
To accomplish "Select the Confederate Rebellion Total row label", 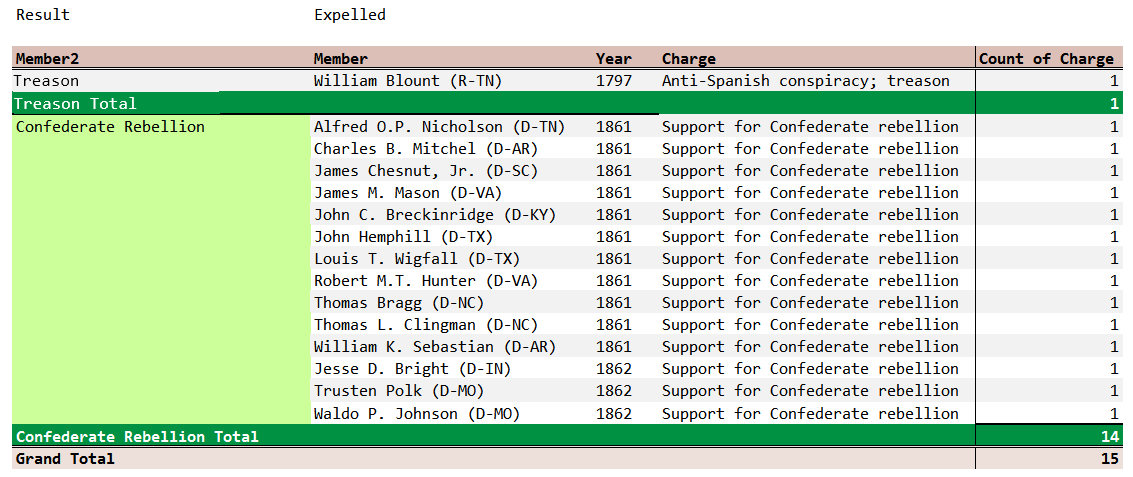I will tap(137, 436).
